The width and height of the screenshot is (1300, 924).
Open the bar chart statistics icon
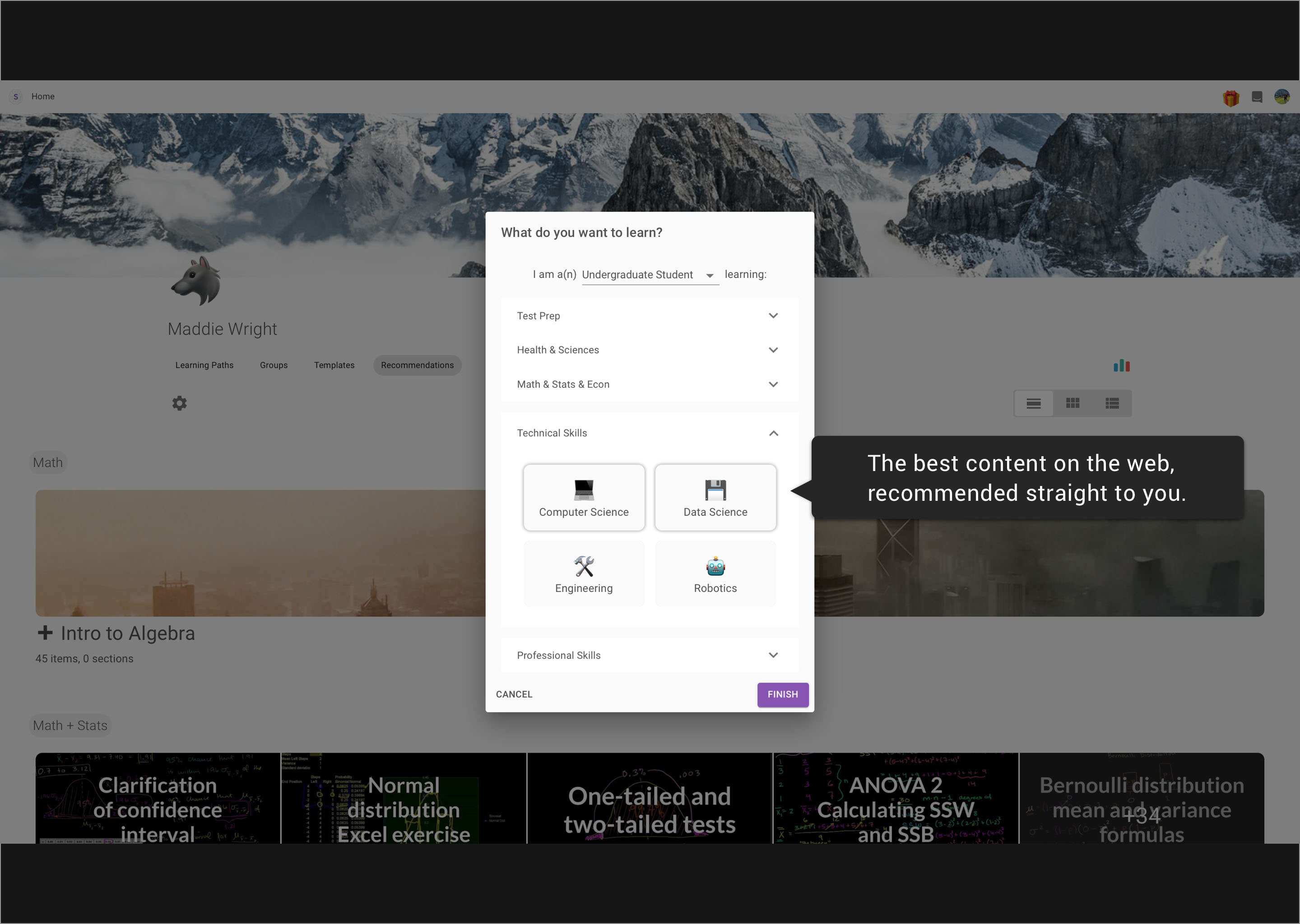coord(1121,365)
